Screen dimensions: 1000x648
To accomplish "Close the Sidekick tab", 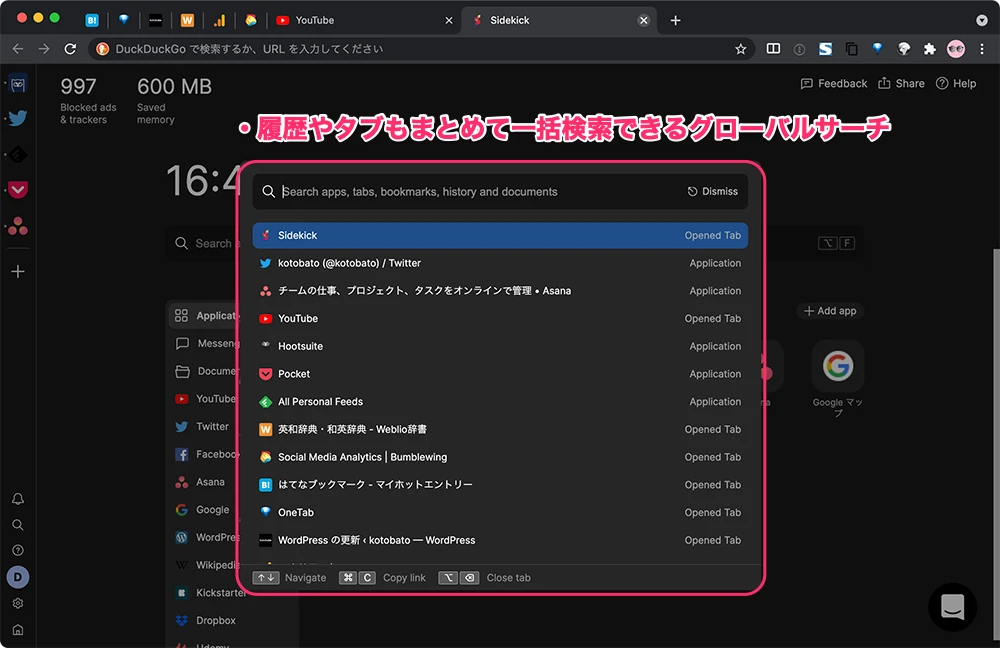I will tap(643, 20).
